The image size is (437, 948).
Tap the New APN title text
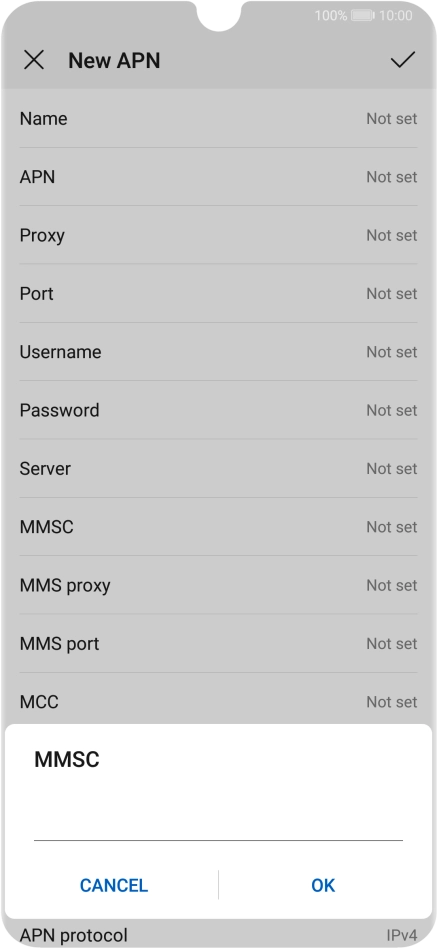(114, 60)
